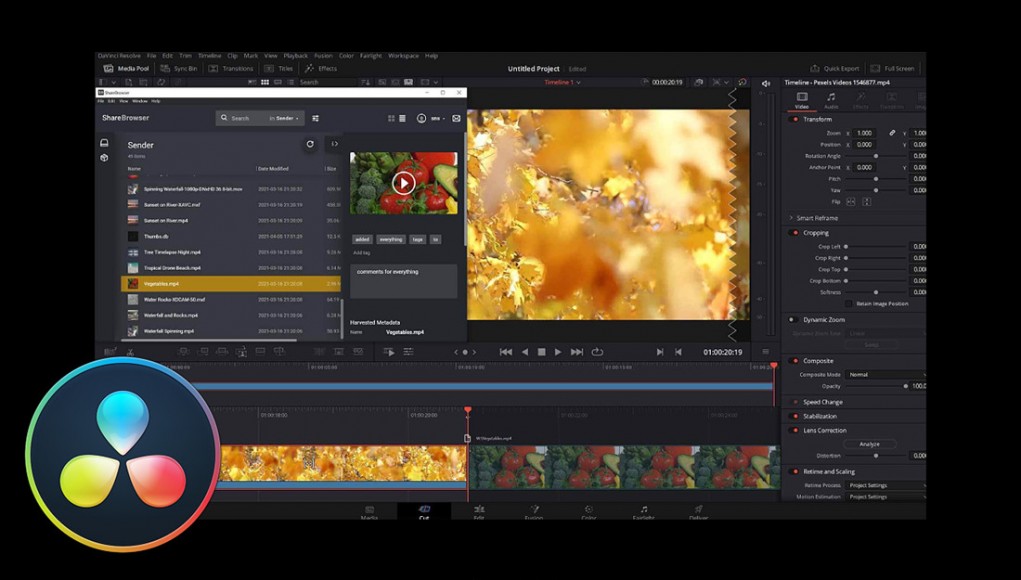Adjust the Opacity slider handle

[x=905, y=386]
